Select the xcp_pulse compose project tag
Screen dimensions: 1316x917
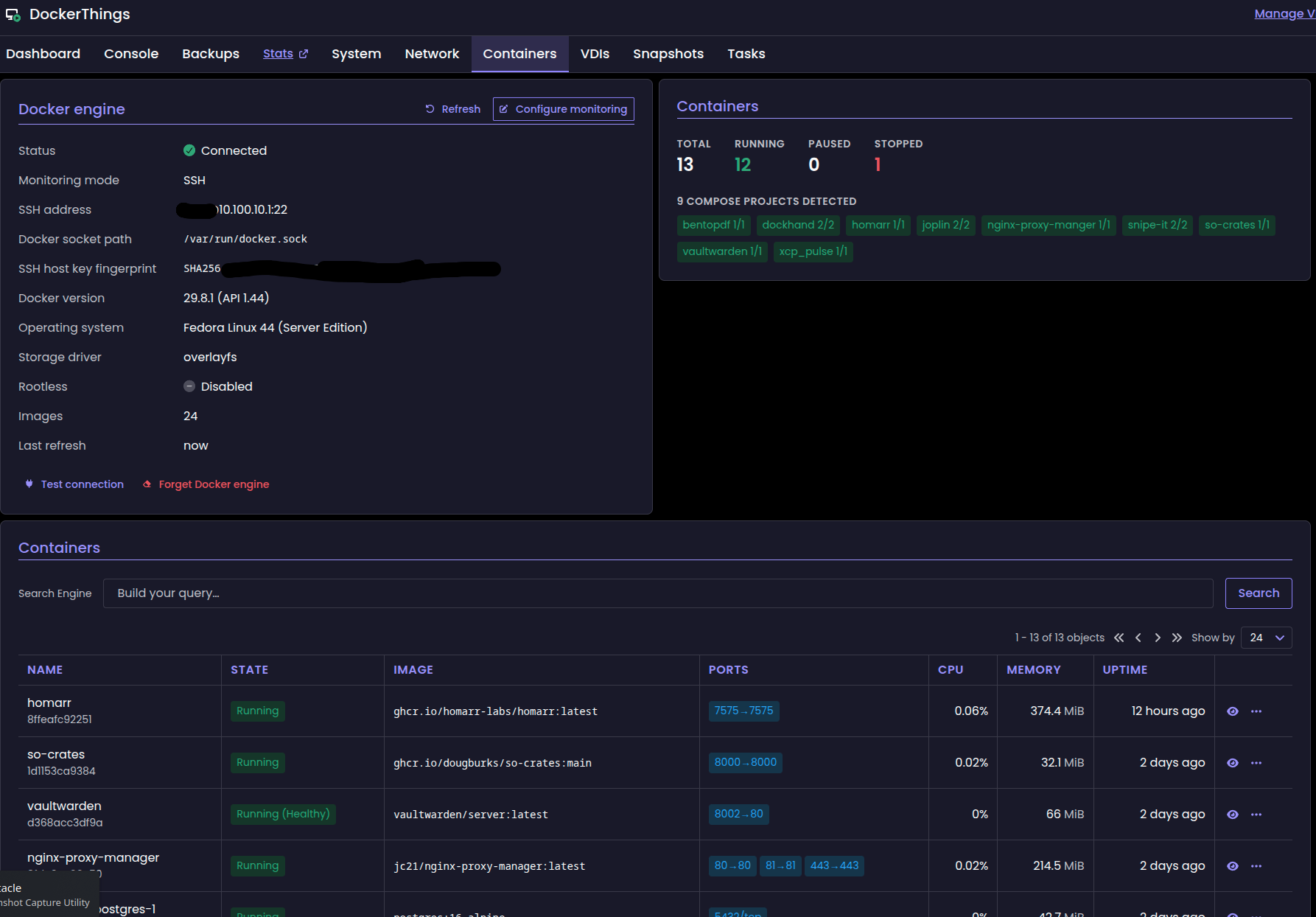(813, 251)
